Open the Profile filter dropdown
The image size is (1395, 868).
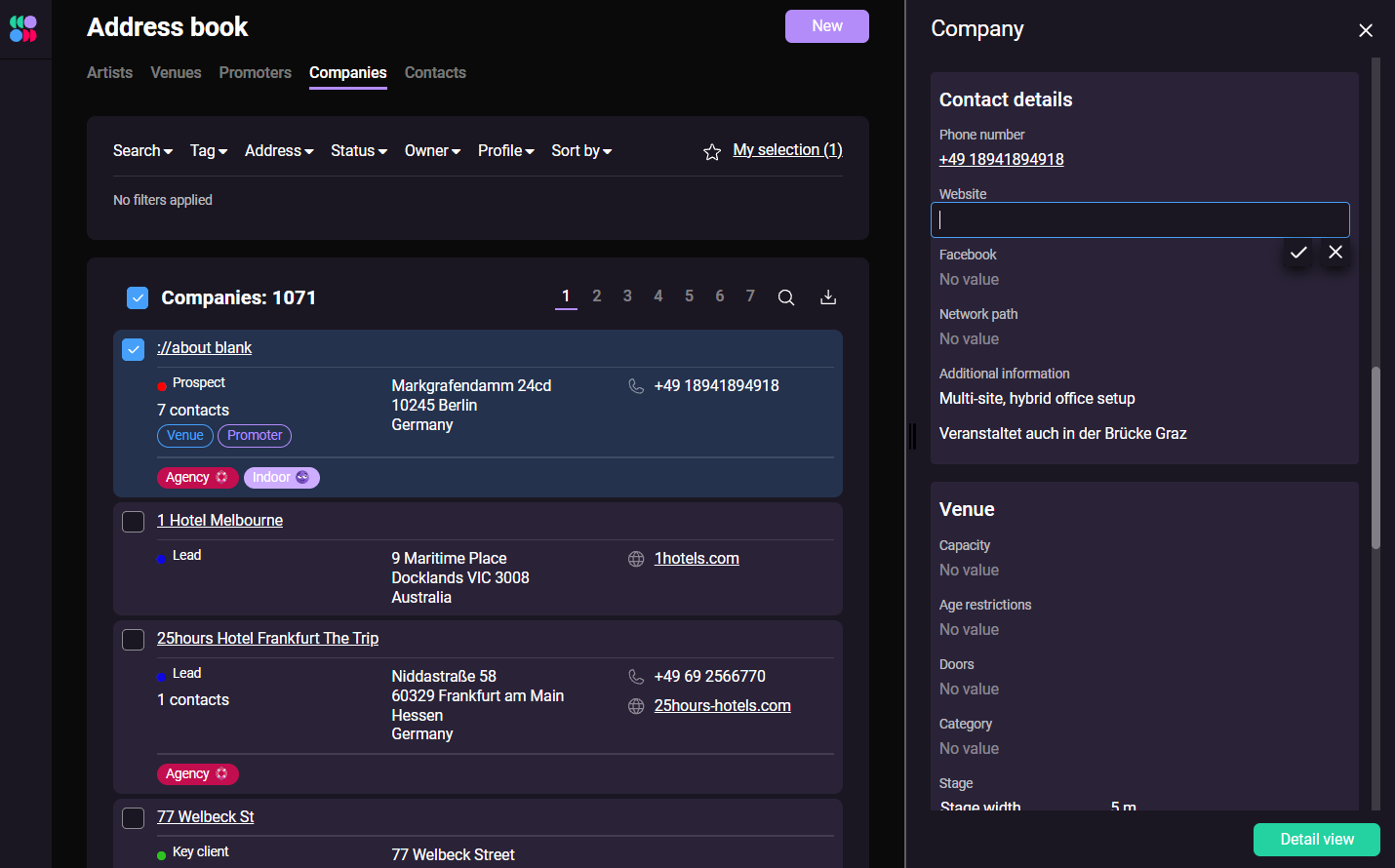(505, 150)
